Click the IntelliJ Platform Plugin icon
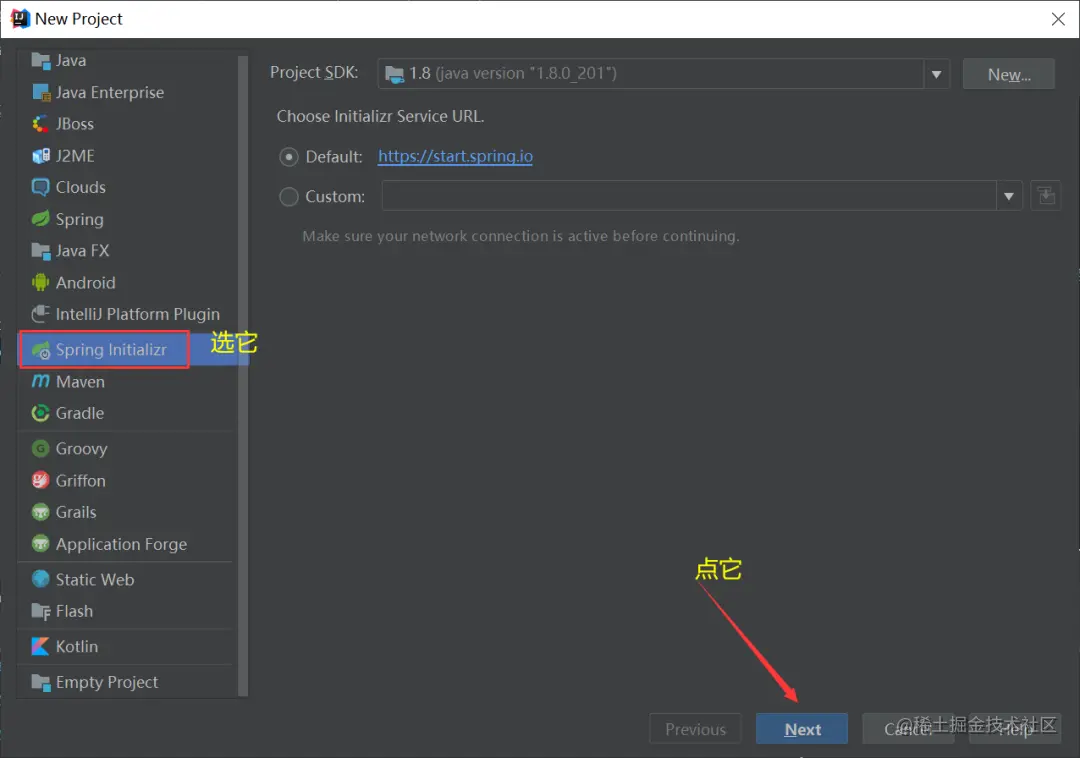Screen dimensions: 1080x758 (x=41, y=314)
